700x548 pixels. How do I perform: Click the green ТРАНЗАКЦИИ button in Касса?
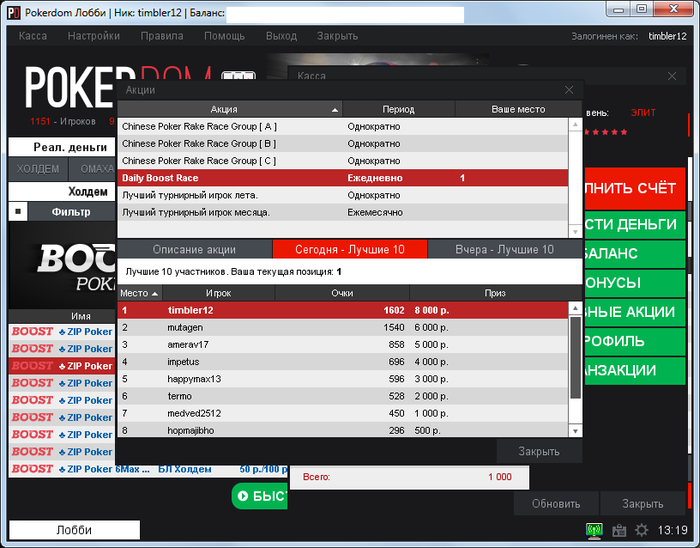click(634, 370)
